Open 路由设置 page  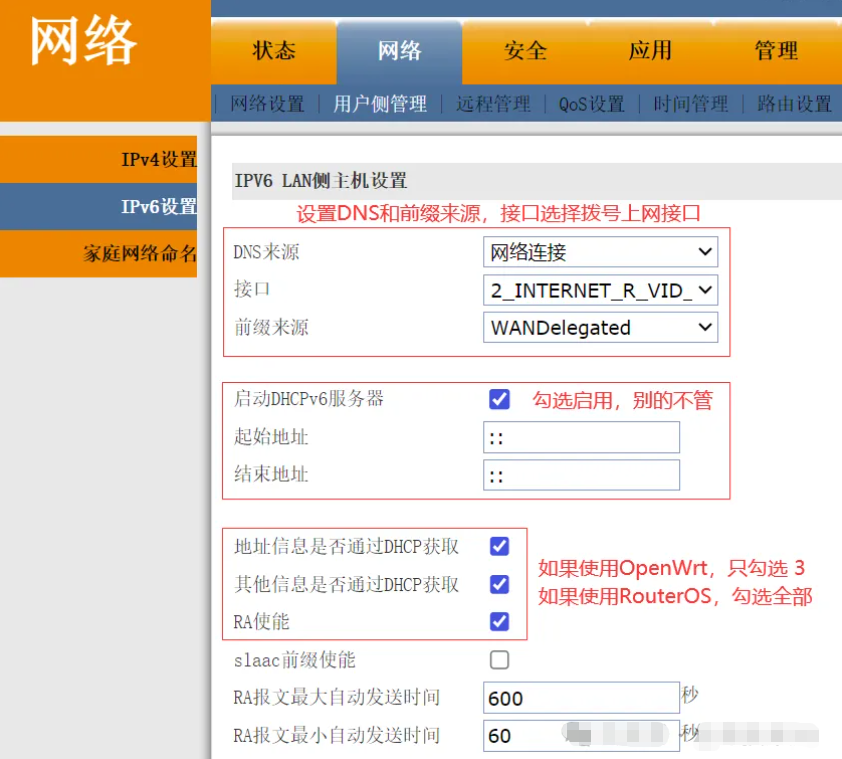(795, 103)
